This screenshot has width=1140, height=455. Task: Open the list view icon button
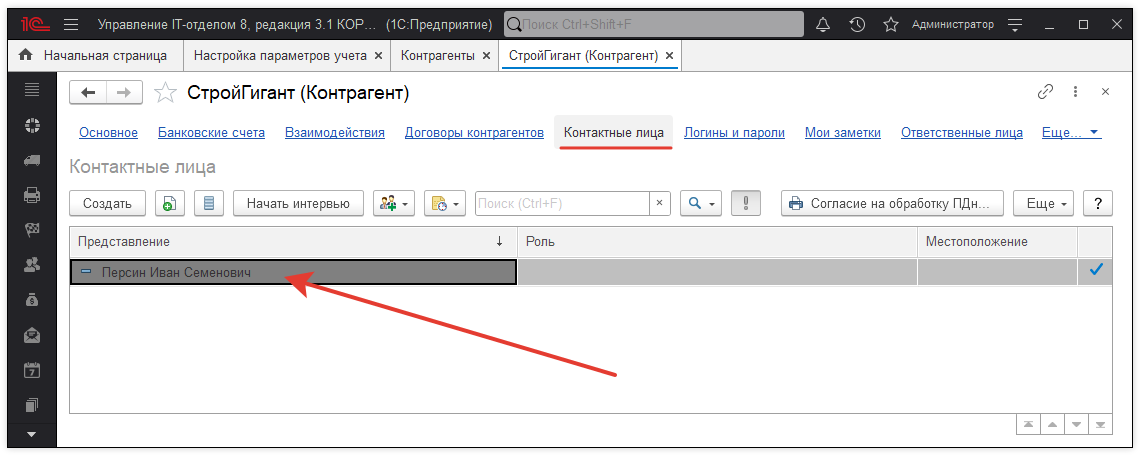(x=208, y=203)
